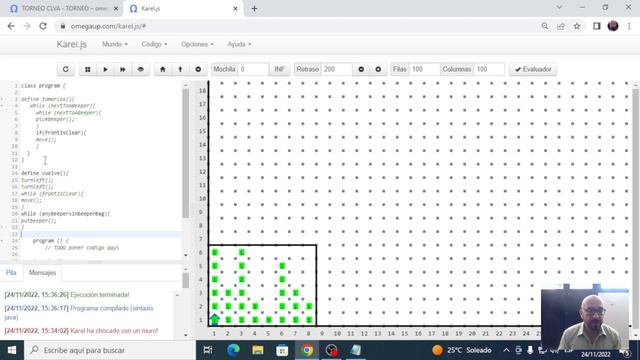
Task: Click the zoom magnifier icon in address bar
Action: tap(544, 26)
